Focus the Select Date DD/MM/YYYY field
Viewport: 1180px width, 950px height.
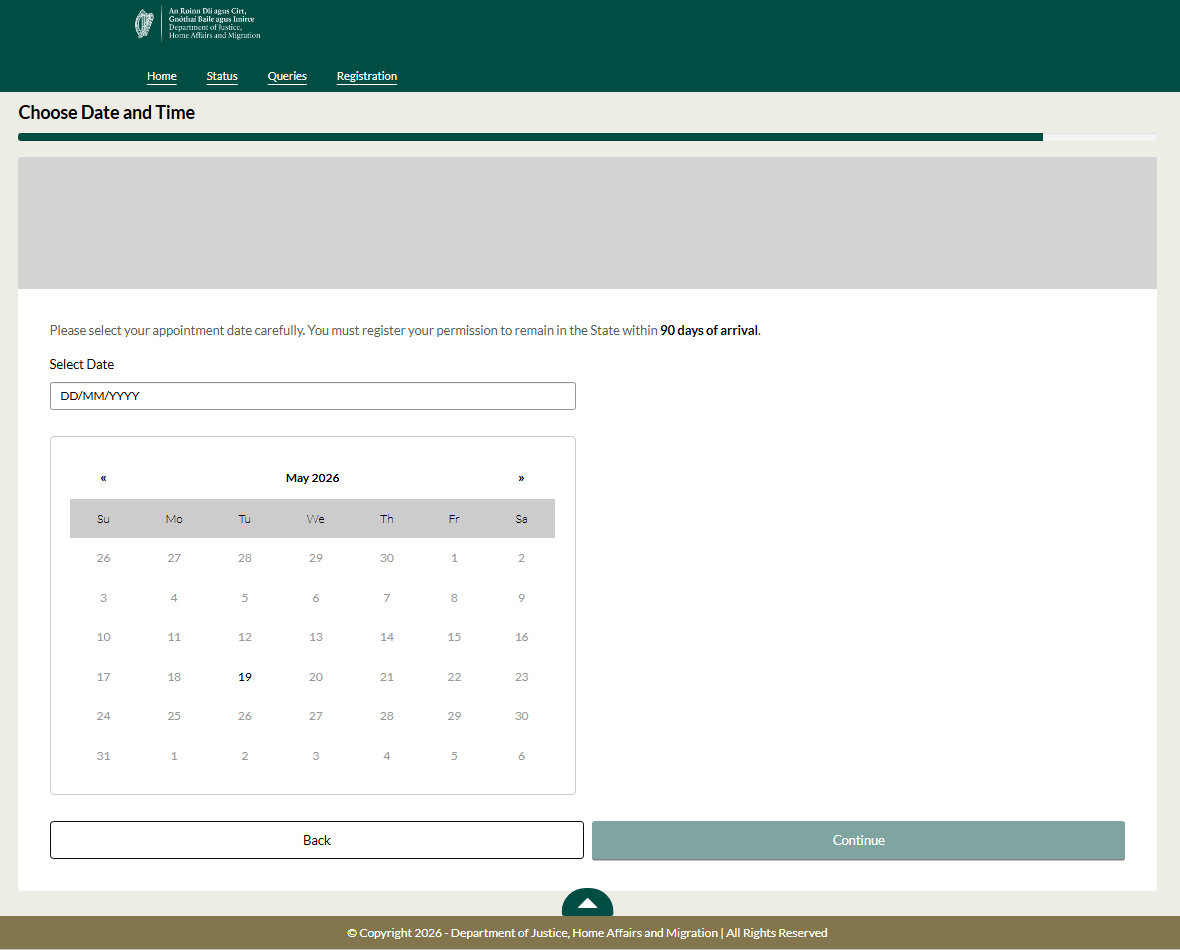(313, 396)
